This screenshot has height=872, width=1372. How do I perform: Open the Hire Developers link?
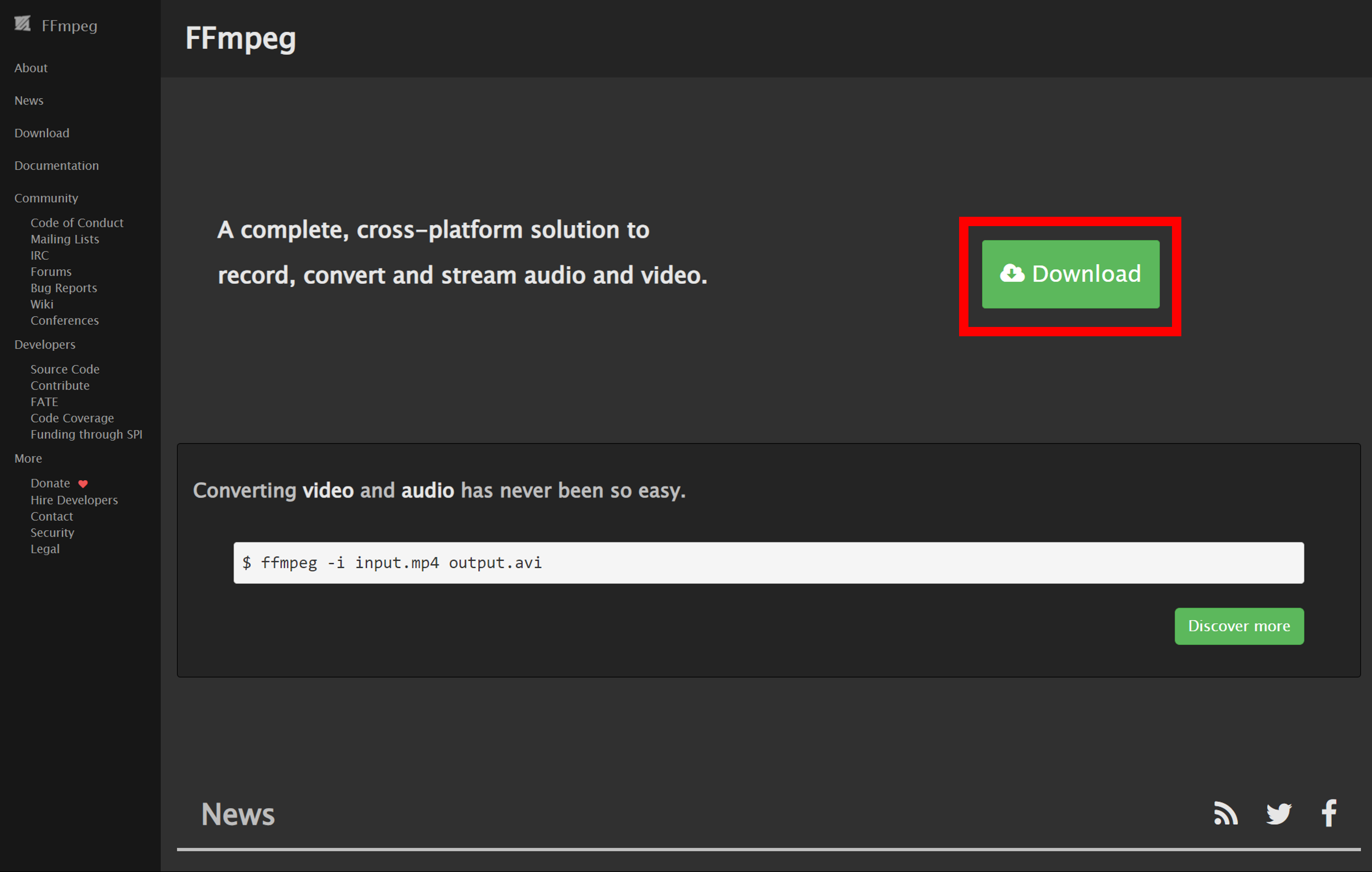[74, 499]
